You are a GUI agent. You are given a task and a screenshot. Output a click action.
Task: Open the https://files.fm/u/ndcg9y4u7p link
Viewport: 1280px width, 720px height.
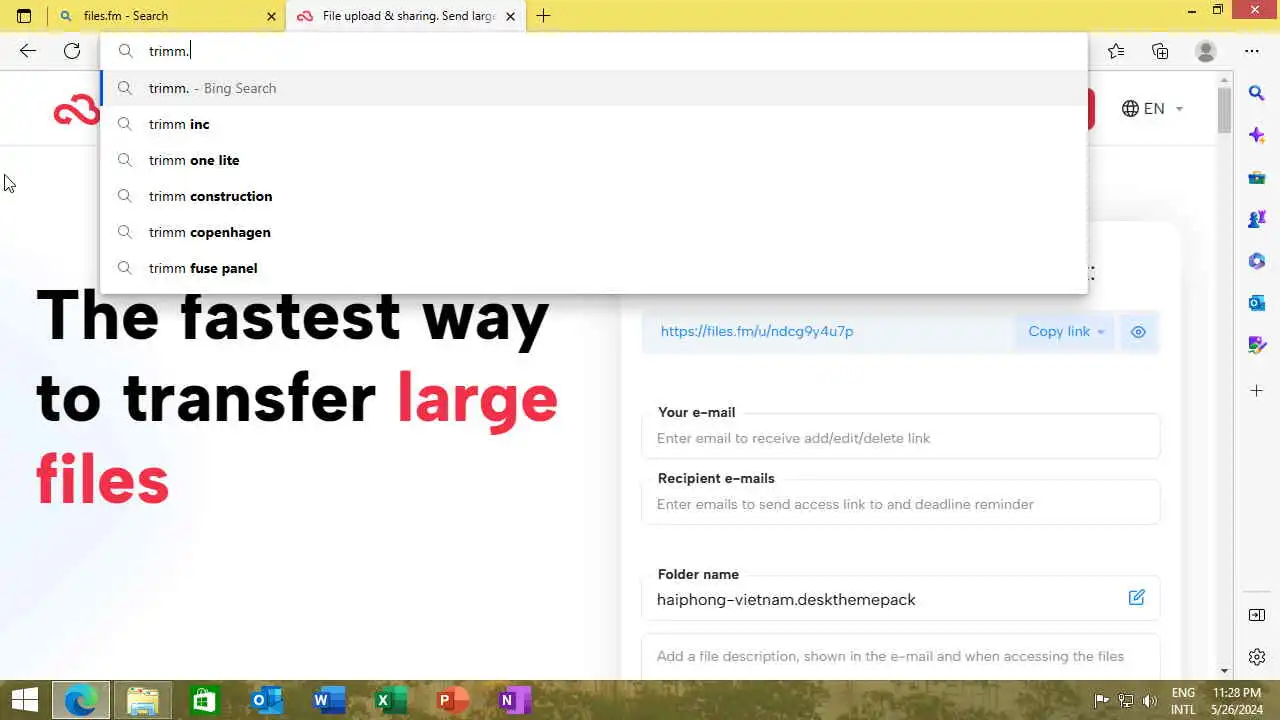[757, 331]
